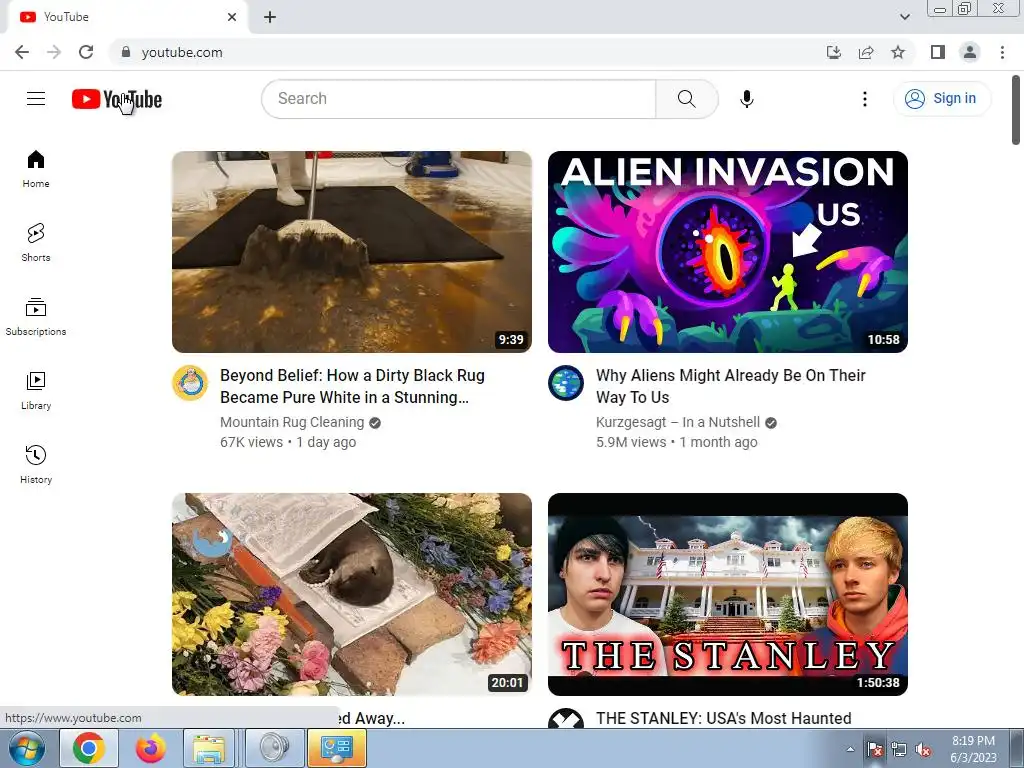The width and height of the screenshot is (1024, 768).
Task: Click network tray icon
Action: pyautogui.click(x=899, y=750)
